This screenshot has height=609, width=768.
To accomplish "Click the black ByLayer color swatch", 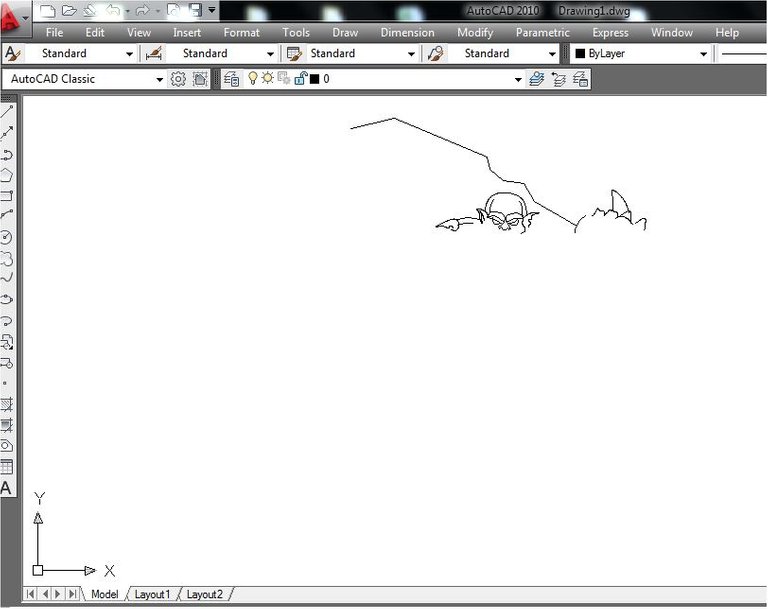I will [x=580, y=53].
